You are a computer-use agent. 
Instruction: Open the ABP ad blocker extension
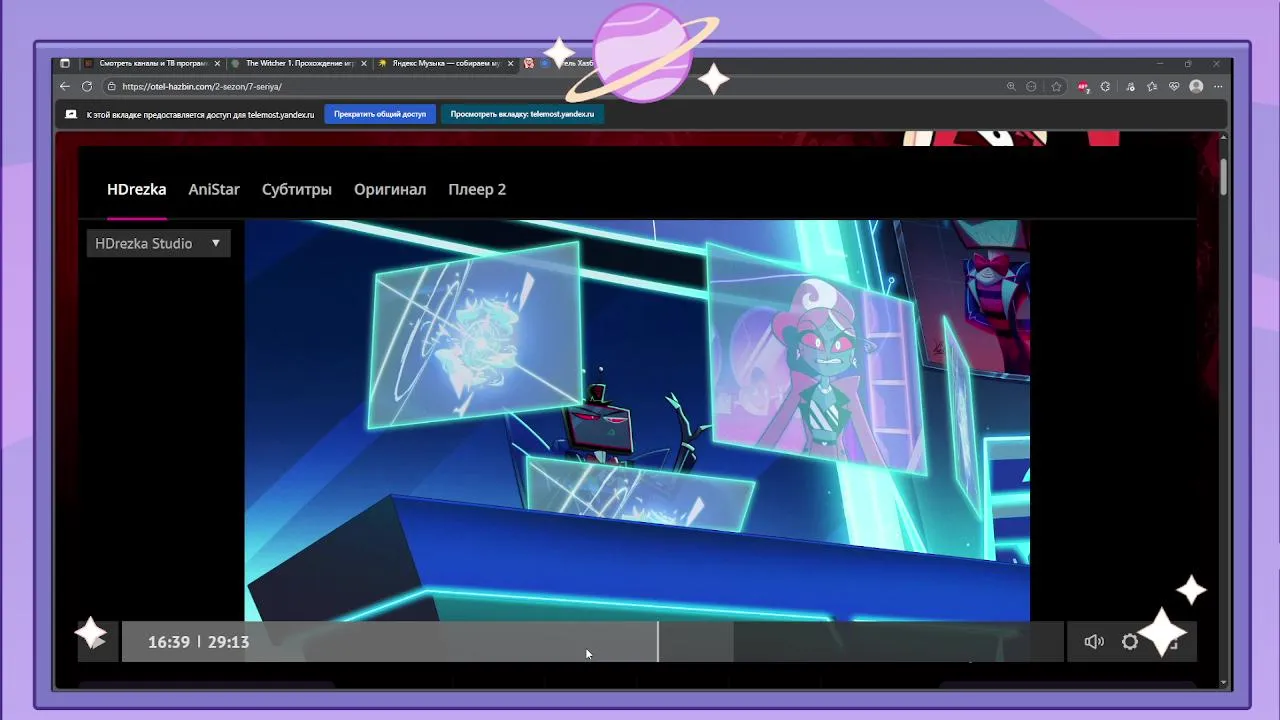[1084, 87]
